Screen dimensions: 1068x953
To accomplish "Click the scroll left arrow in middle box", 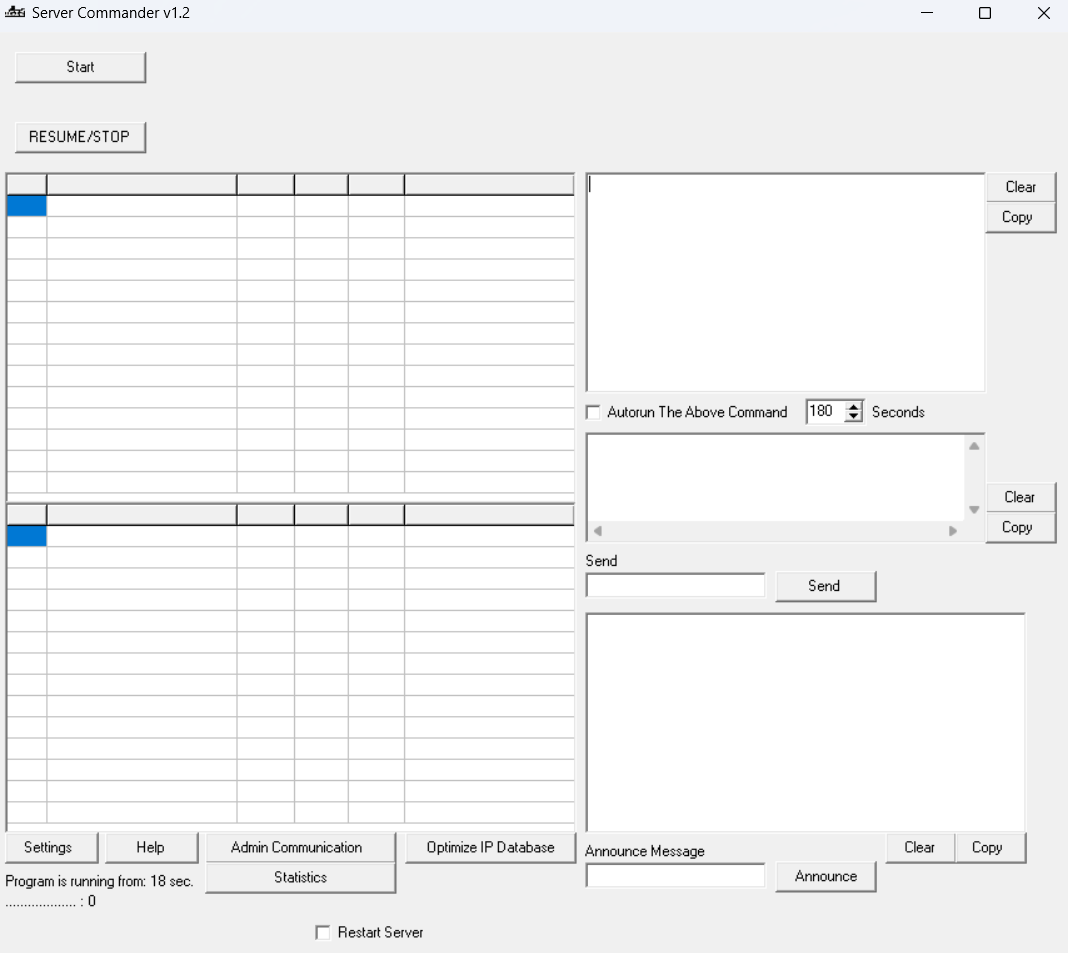I will [597, 531].
